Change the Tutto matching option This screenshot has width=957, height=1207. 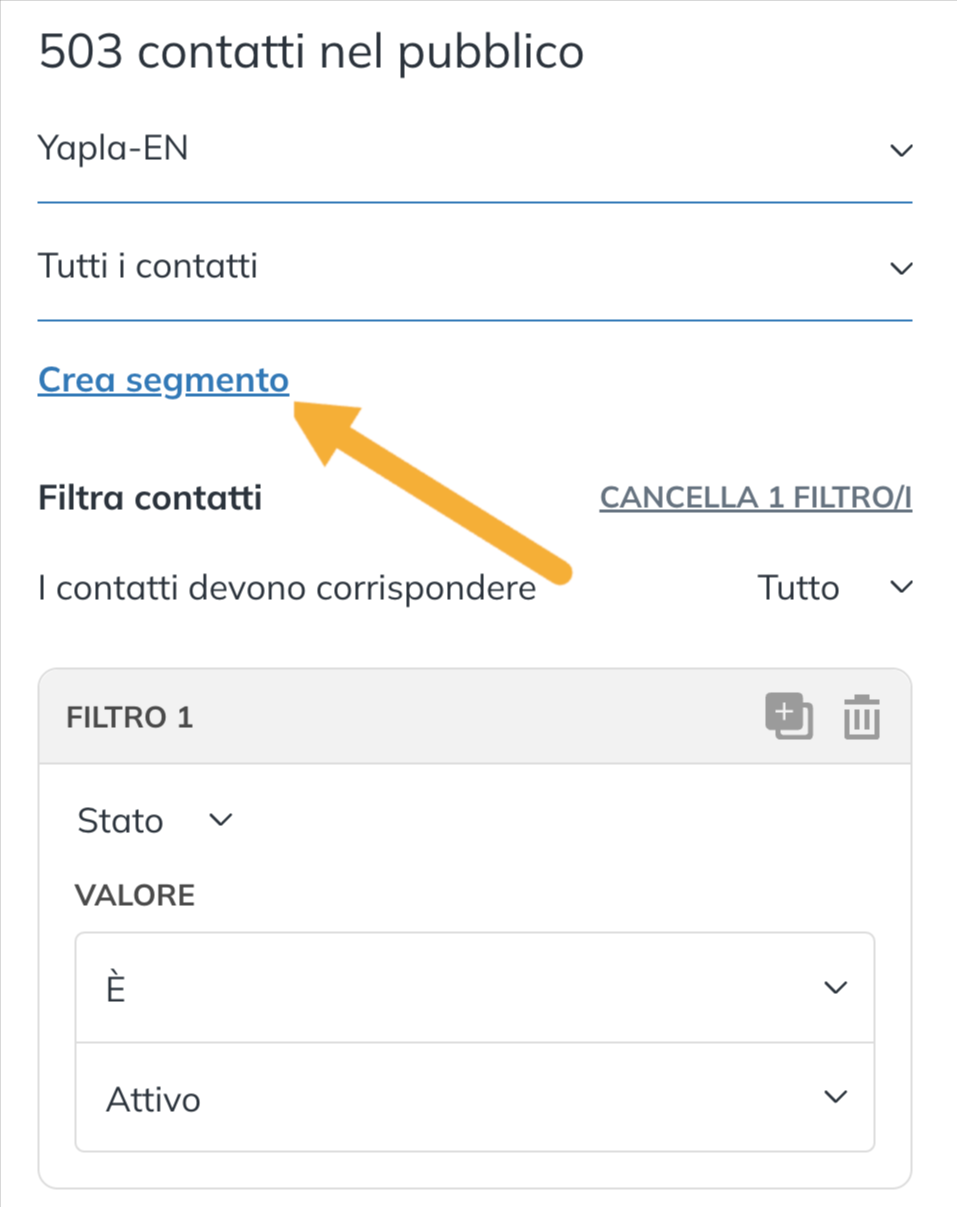click(835, 587)
